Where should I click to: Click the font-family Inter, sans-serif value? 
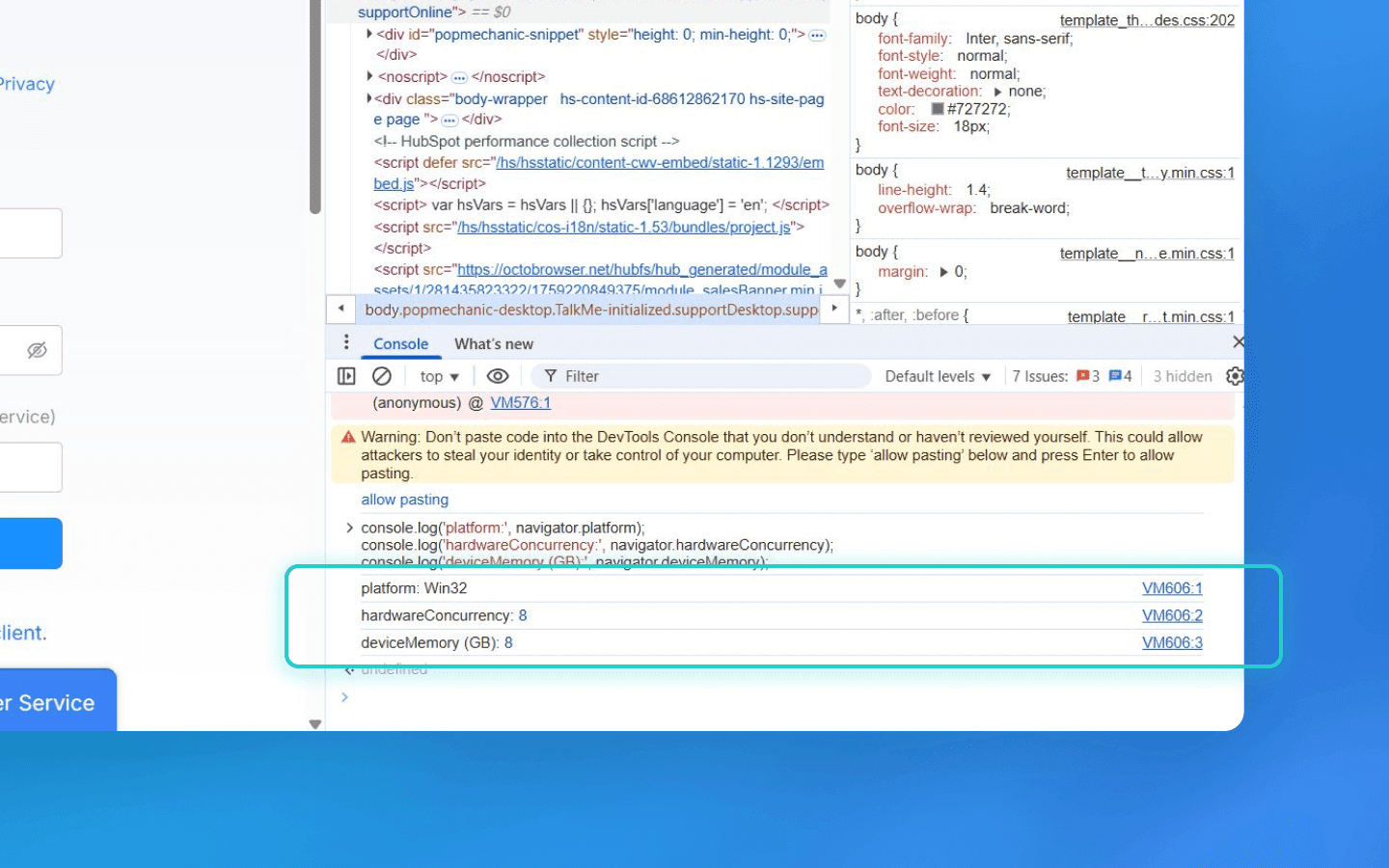[x=1017, y=39]
